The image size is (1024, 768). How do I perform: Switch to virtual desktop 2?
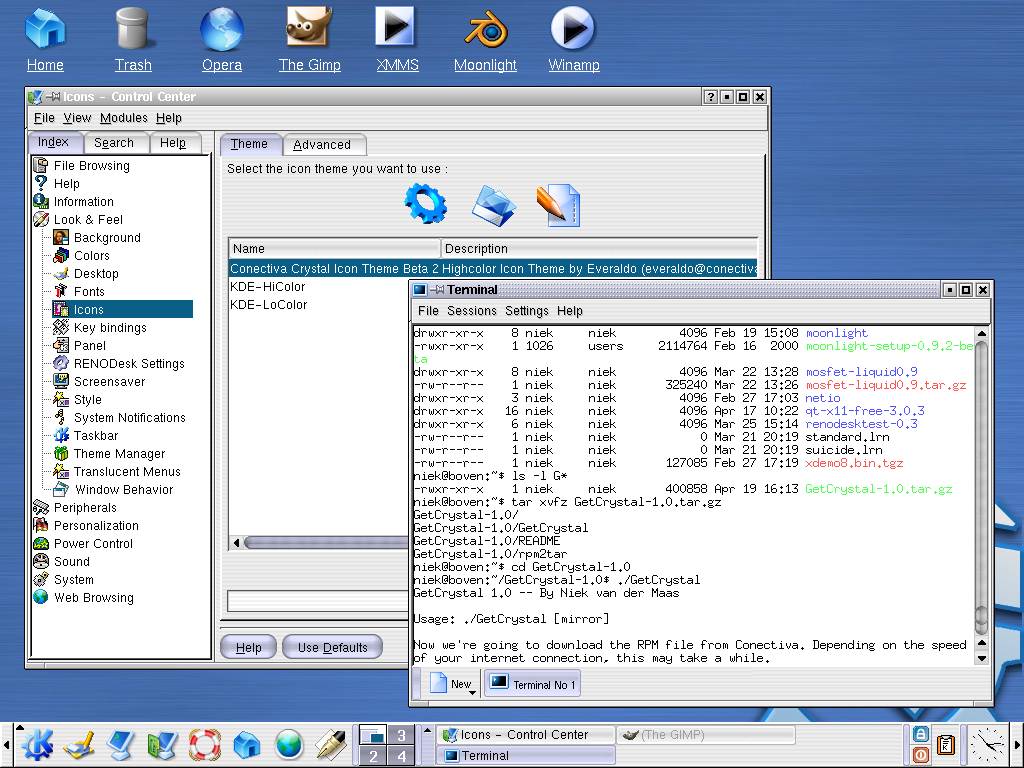point(373,756)
